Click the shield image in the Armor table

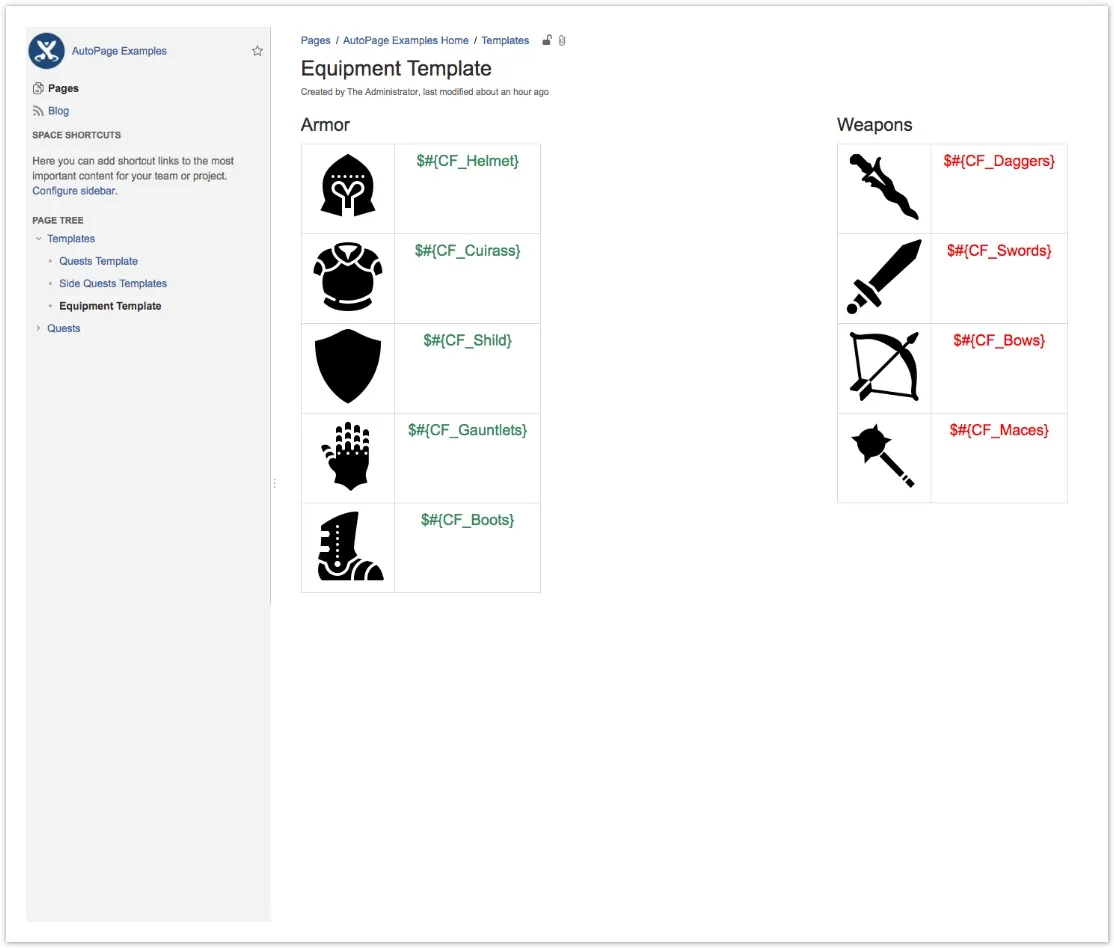(x=348, y=366)
